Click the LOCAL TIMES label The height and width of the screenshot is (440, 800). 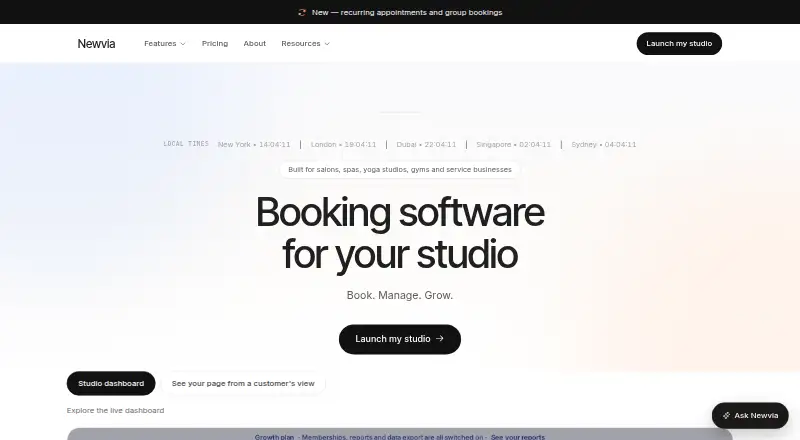pyautogui.click(x=186, y=144)
